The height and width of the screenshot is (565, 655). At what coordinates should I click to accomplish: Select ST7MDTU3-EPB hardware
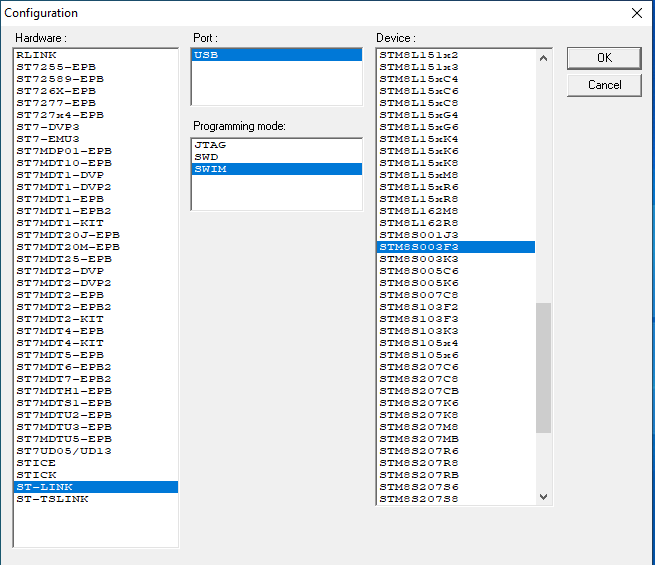coord(96,427)
